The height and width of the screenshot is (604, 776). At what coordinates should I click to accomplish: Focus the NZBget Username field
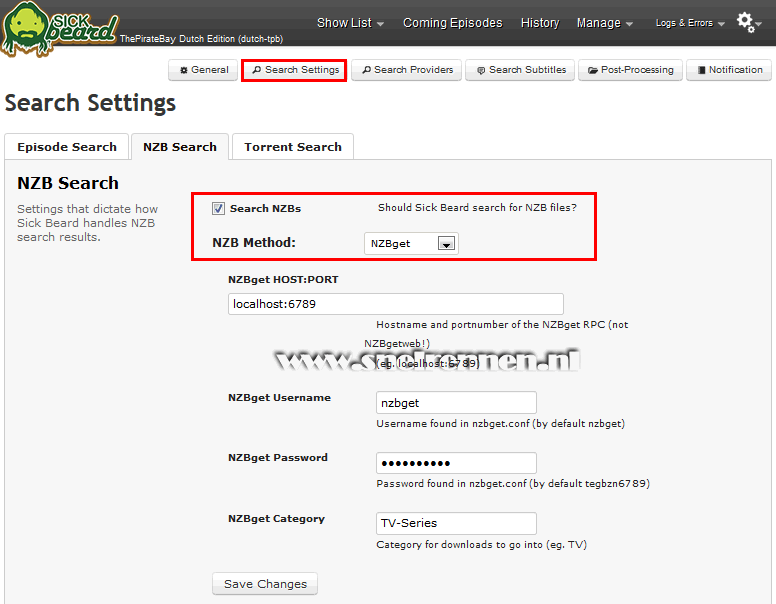(456, 403)
